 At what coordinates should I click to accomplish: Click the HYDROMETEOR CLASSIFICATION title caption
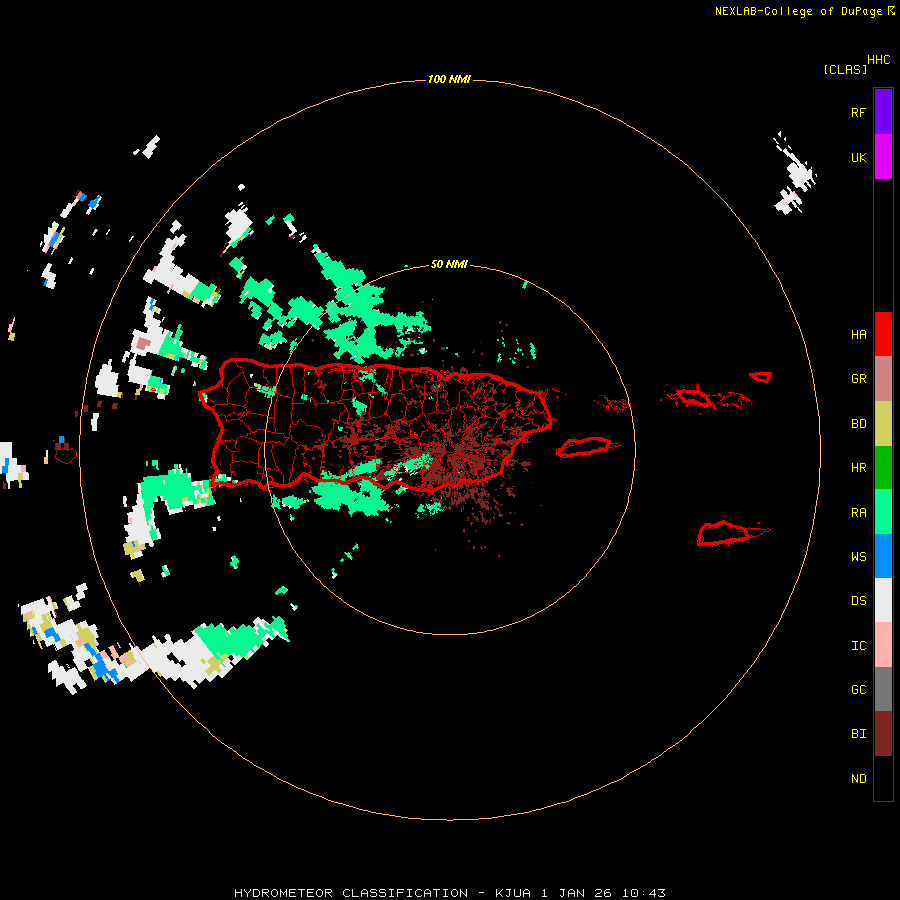click(450, 893)
